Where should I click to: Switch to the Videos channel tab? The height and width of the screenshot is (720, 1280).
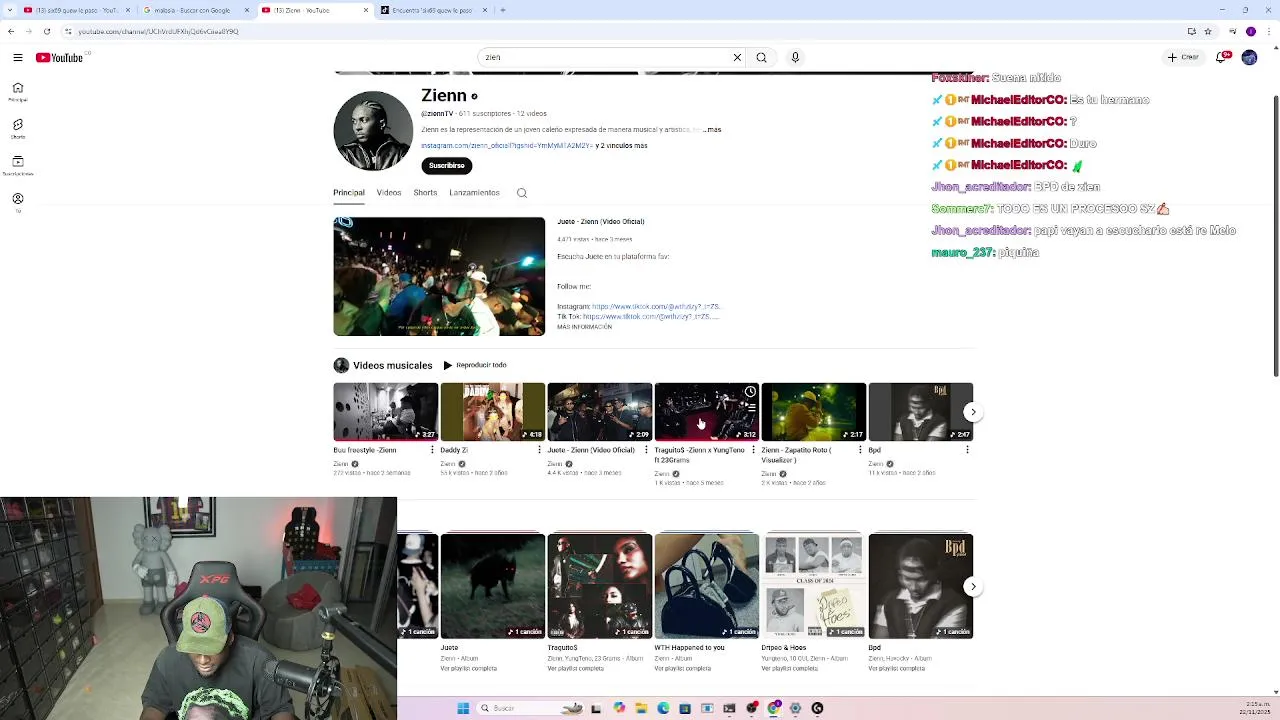(389, 192)
